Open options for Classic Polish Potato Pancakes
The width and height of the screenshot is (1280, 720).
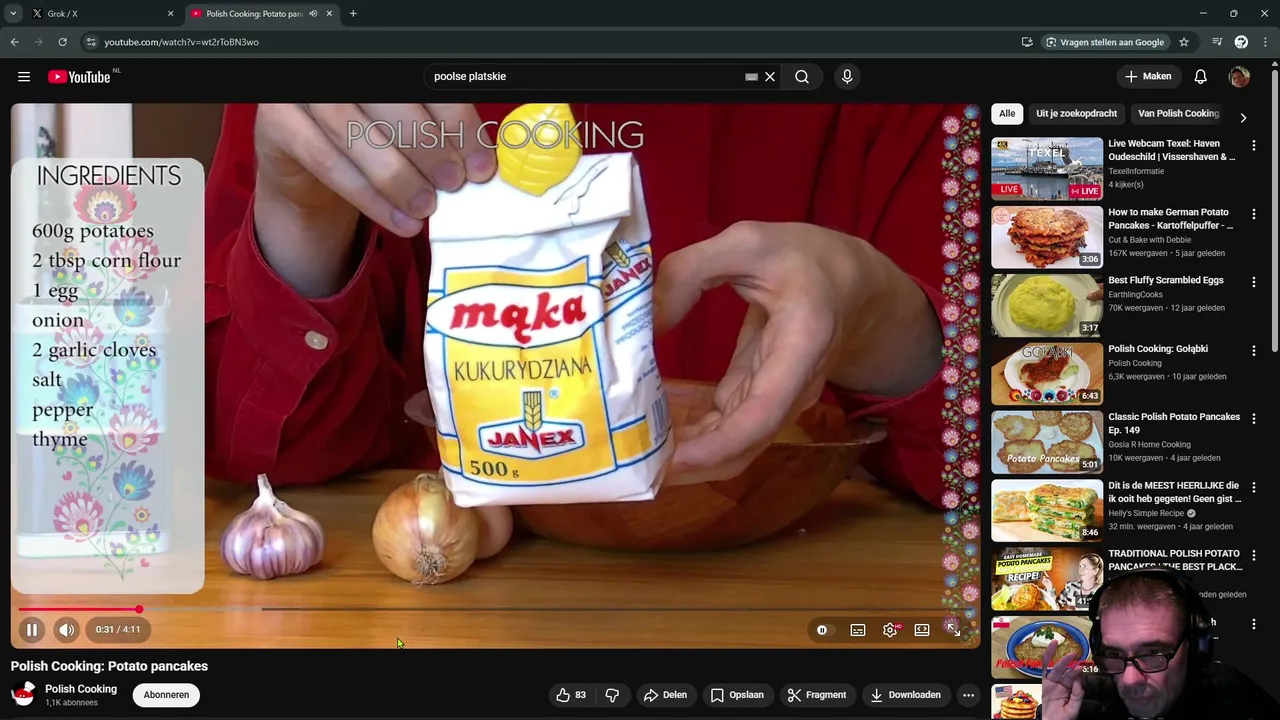click(1254, 419)
